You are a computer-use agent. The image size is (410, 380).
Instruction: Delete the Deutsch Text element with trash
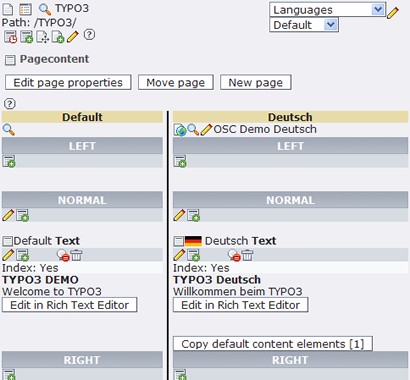(x=247, y=255)
